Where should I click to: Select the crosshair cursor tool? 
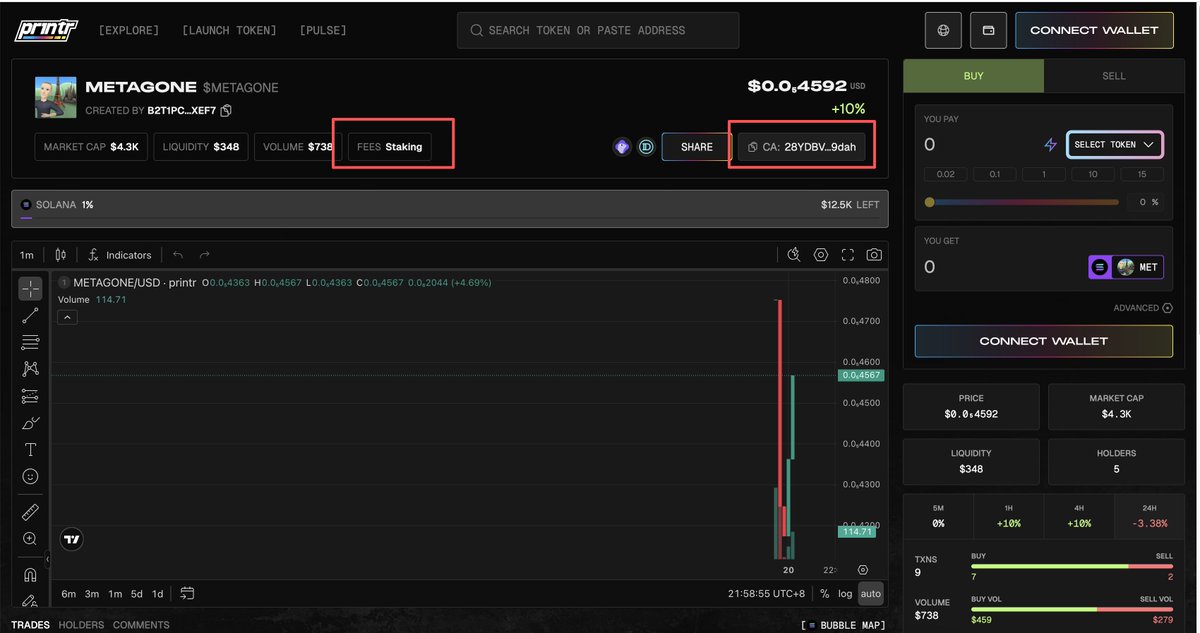coord(30,288)
